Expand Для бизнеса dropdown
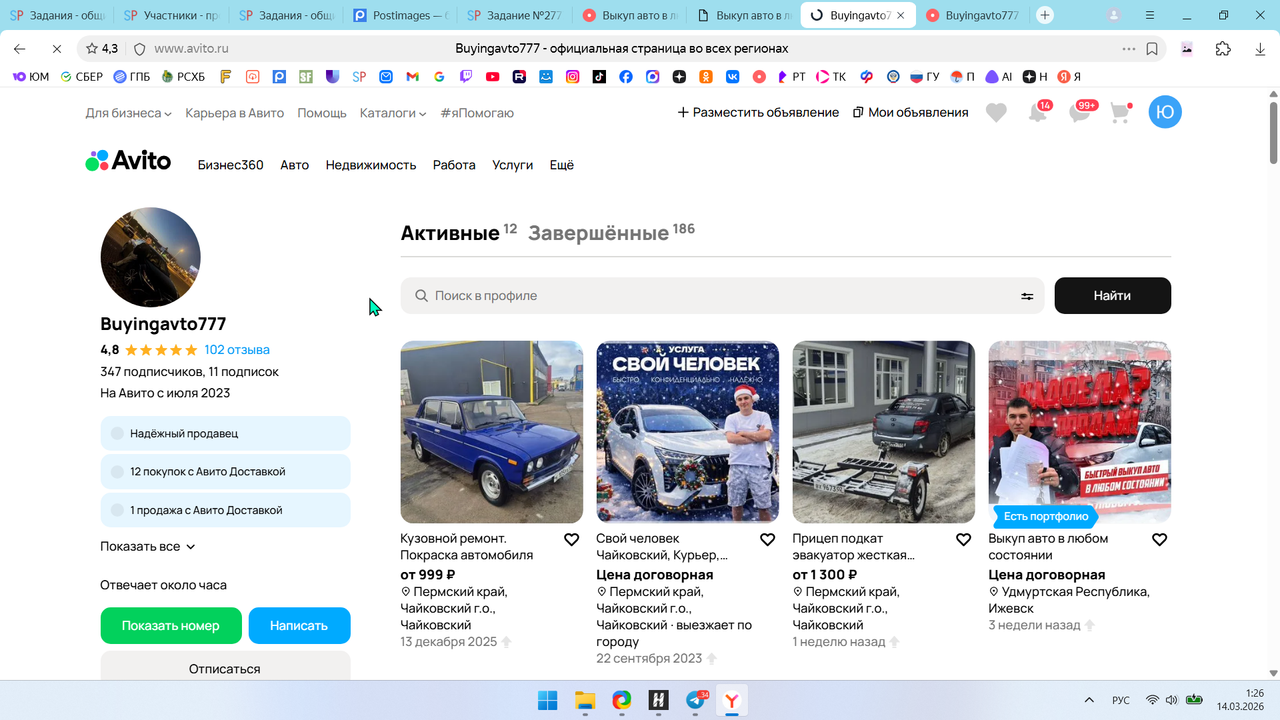The height and width of the screenshot is (720, 1280). tap(128, 113)
